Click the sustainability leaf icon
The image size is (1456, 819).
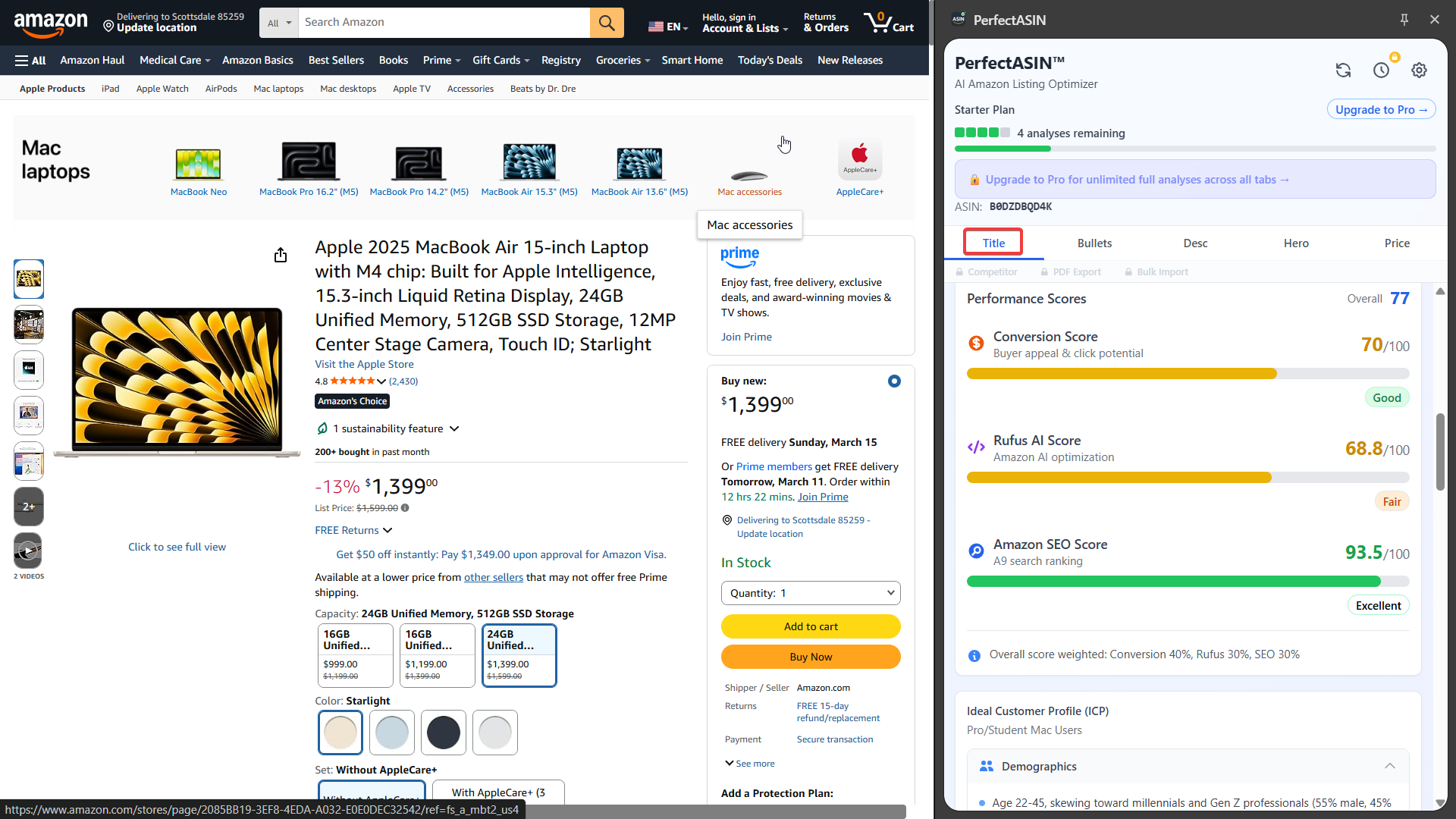(x=322, y=428)
